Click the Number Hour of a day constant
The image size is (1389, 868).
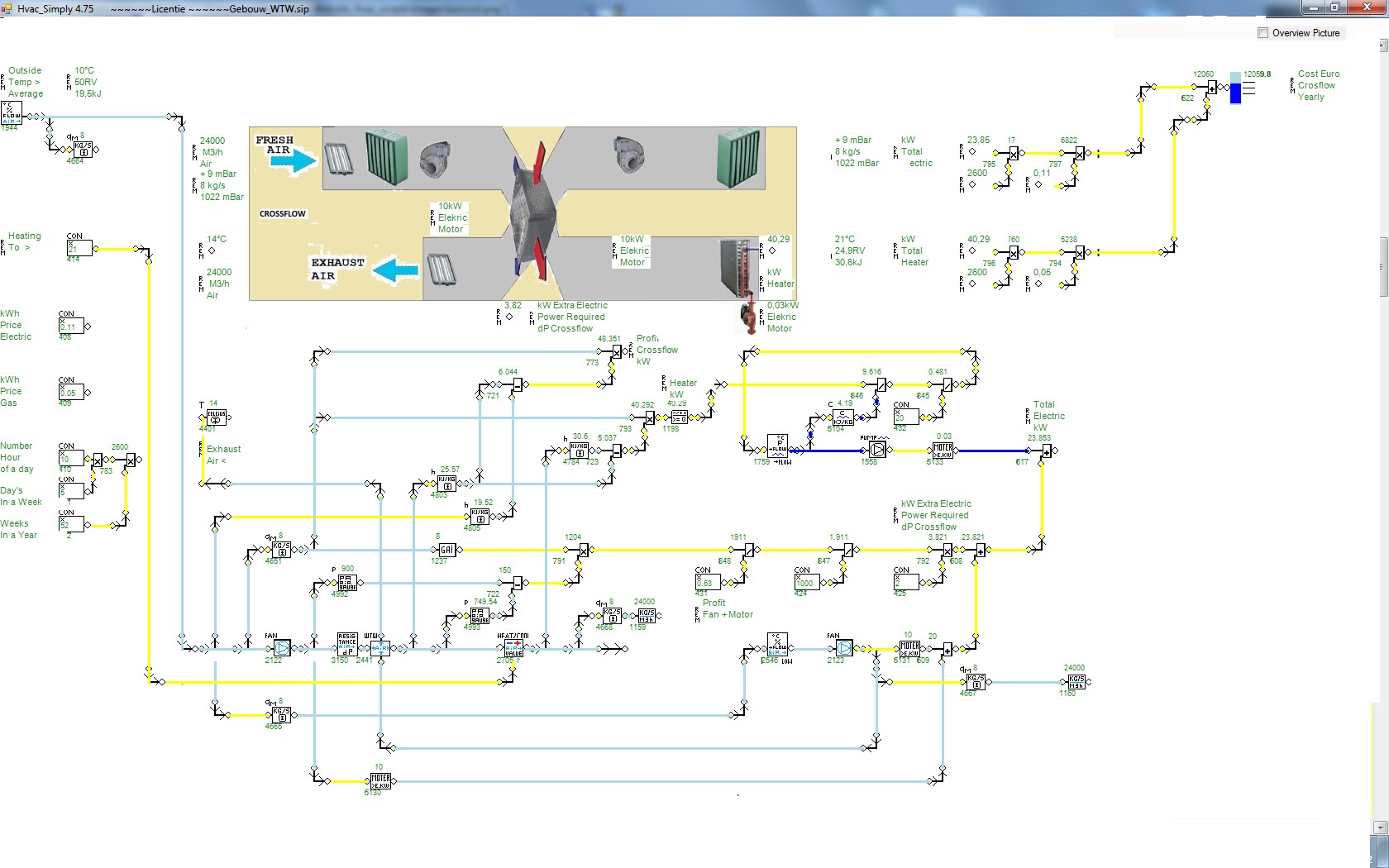(x=71, y=458)
